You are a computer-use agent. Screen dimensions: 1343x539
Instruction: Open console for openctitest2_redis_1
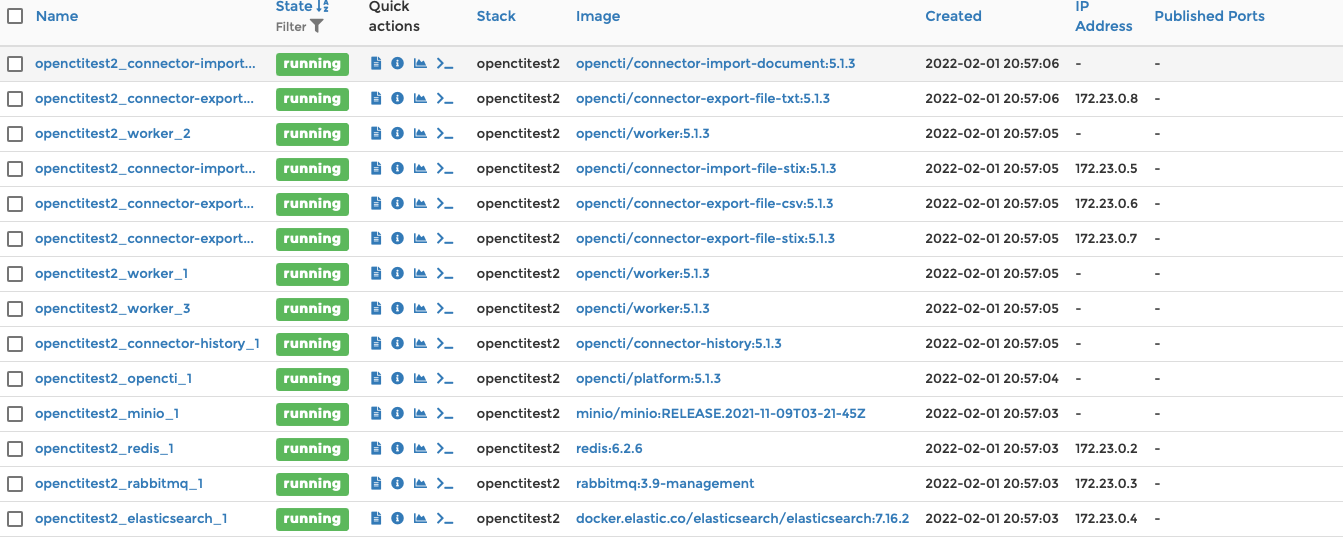click(445, 448)
